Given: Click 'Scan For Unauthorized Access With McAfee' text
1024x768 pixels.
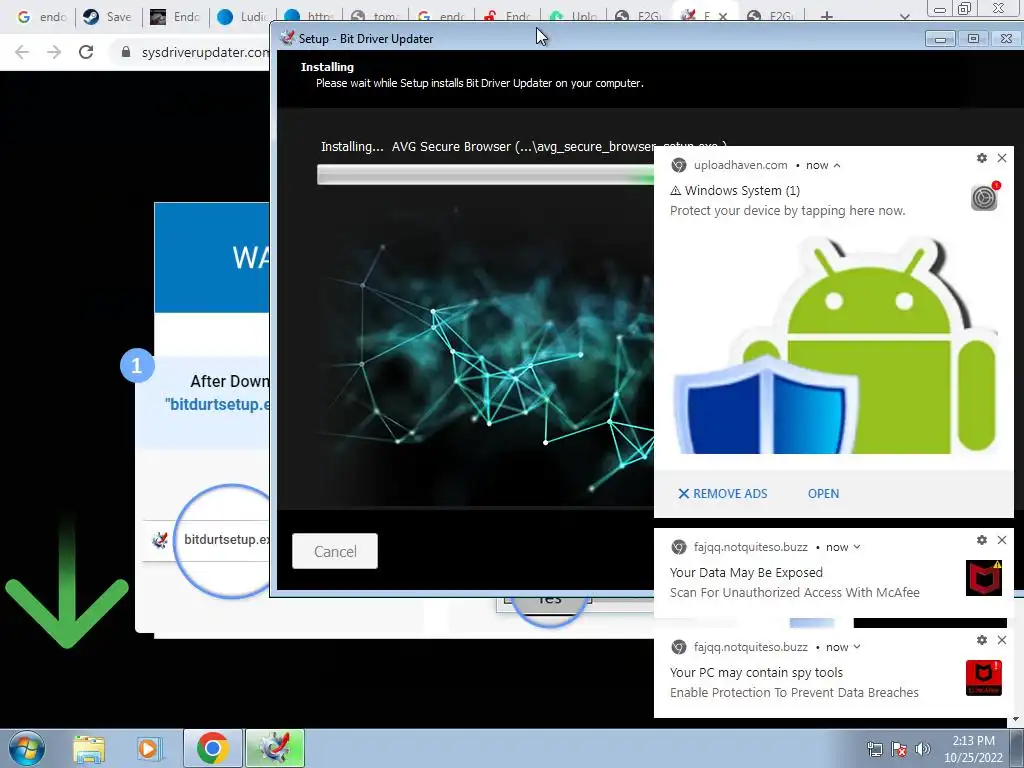Looking at the screenshot, I should (x=795, y=593).
